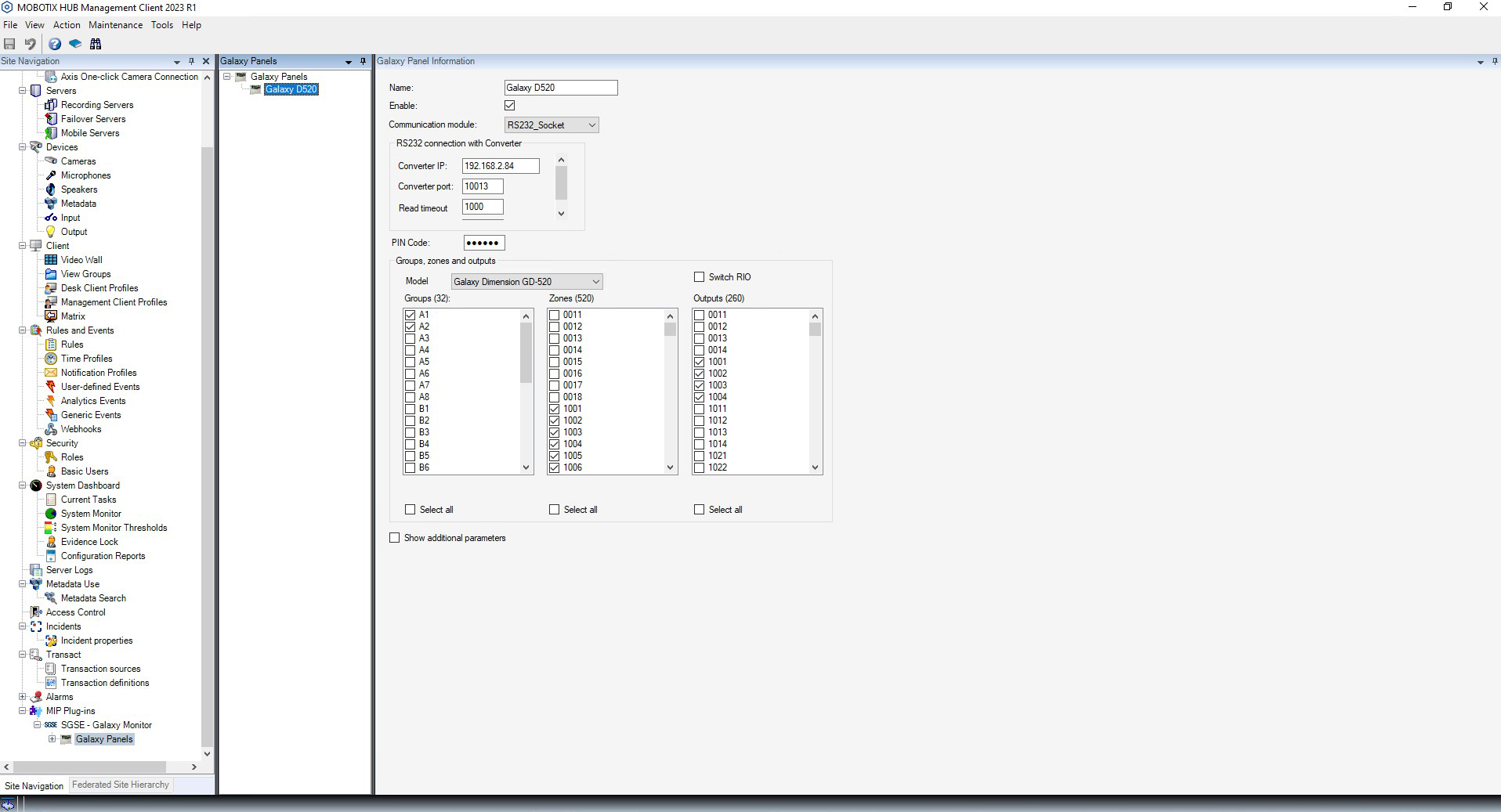This screenshot has width=1501, height=812.
Task: Click the Microphones icon
Action: pos(51,175)
